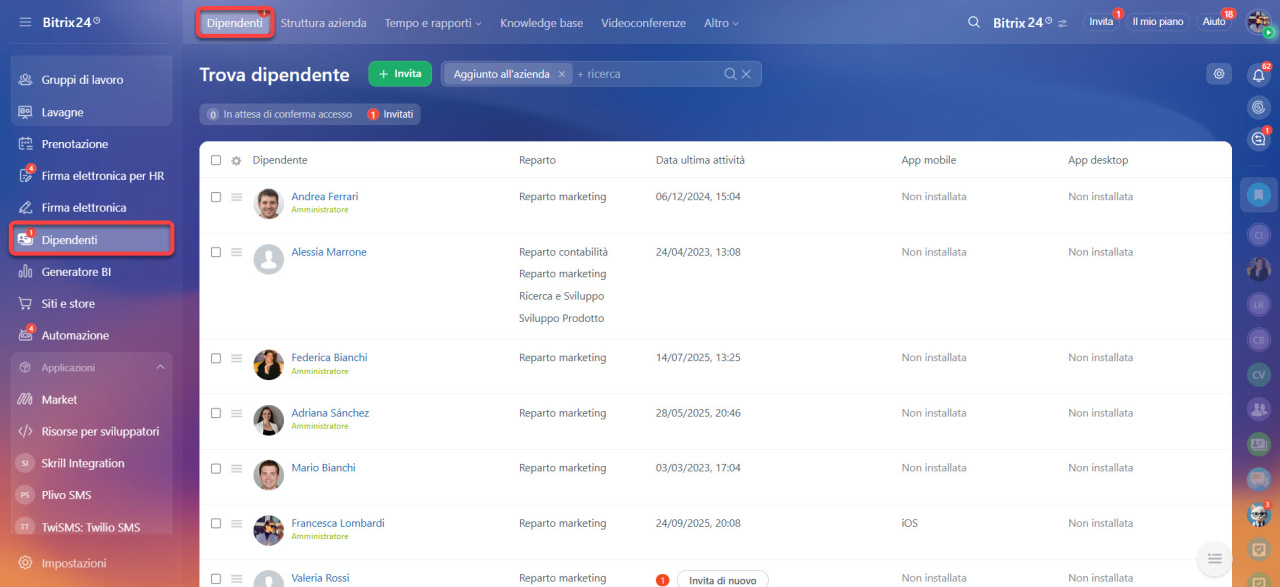The height and width of the screenshot is (587, 1280).
Task: Open the Altro menu dropdown
Action: point(721,23)
